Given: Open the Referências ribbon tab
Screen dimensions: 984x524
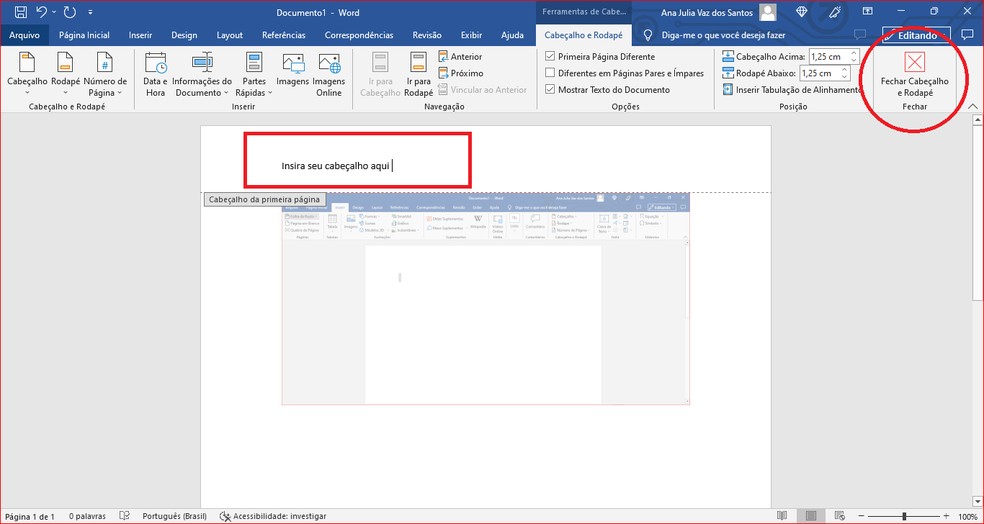Looking at the screenshot, I should (x=283, y=35).
